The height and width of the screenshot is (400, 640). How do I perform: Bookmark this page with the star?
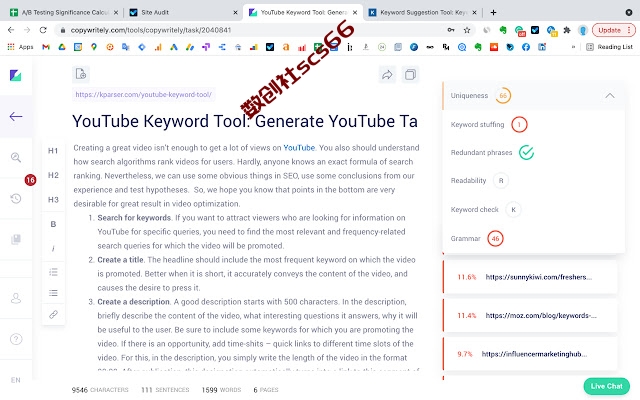[467, 30]
